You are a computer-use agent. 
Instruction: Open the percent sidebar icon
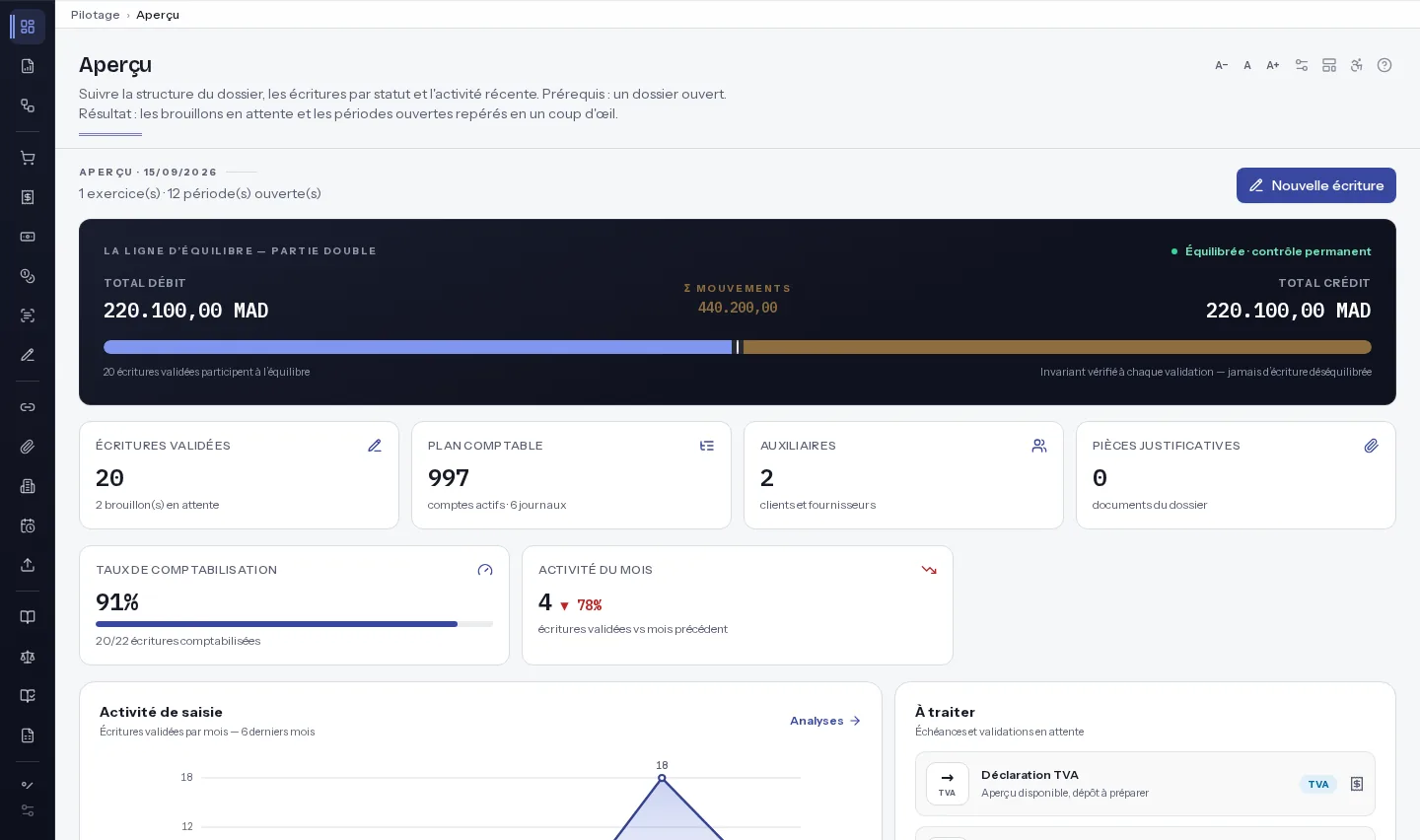pos(28,786)
